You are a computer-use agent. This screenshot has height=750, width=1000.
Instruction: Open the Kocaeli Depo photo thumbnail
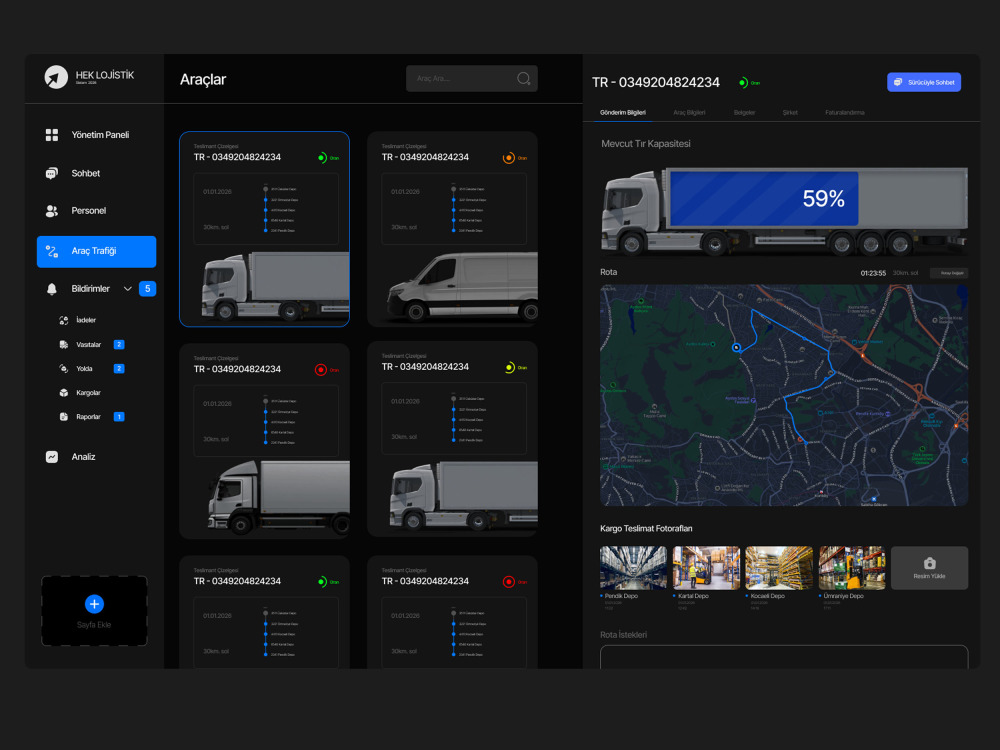(x=779, y=568)
